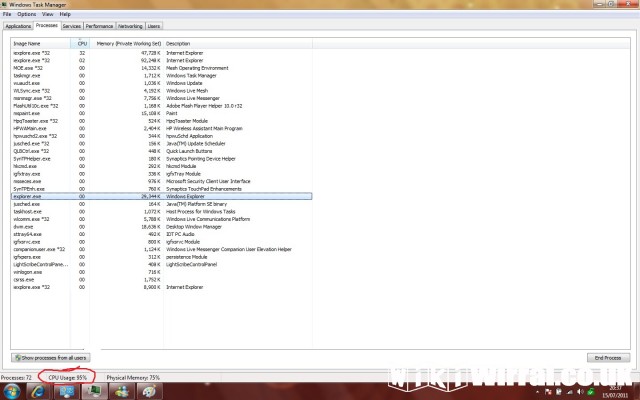Select the igfxsrvc.exe process

pyautogui.click(x=162, y=242)
